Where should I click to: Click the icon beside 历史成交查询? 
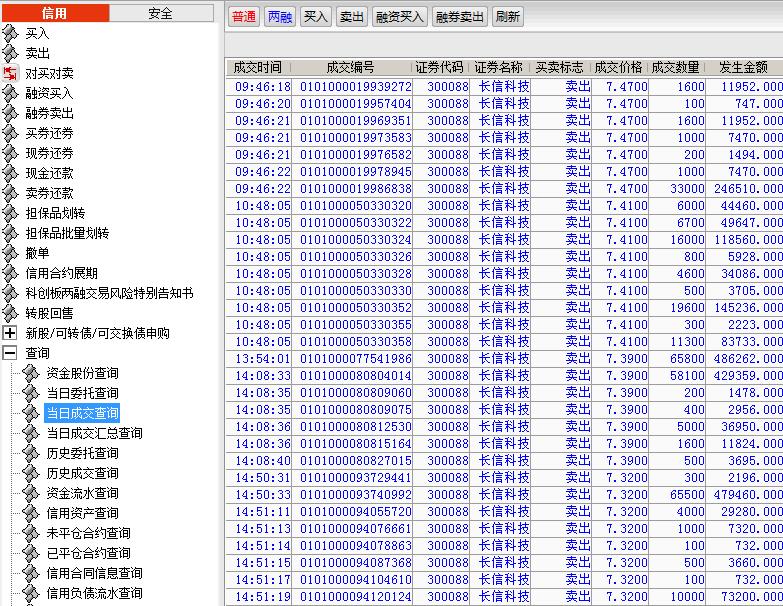coord(31,473)
